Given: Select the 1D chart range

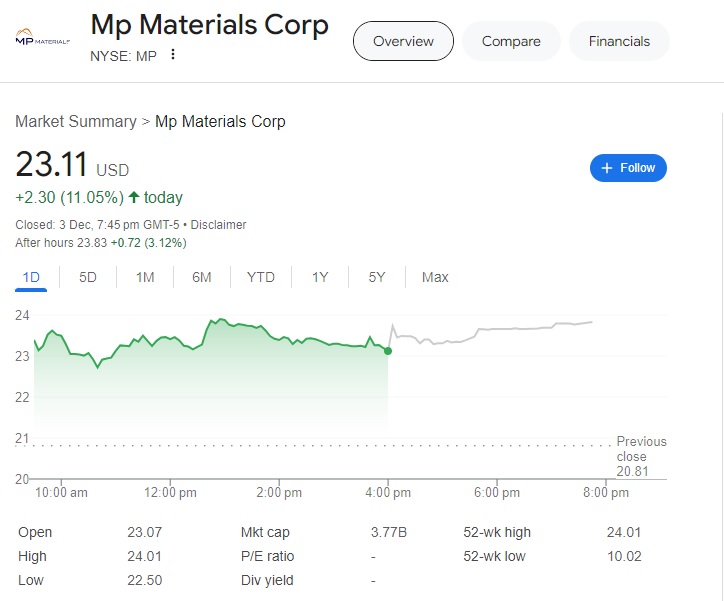Looking at the screenshot, I should (x=31, y=277).
